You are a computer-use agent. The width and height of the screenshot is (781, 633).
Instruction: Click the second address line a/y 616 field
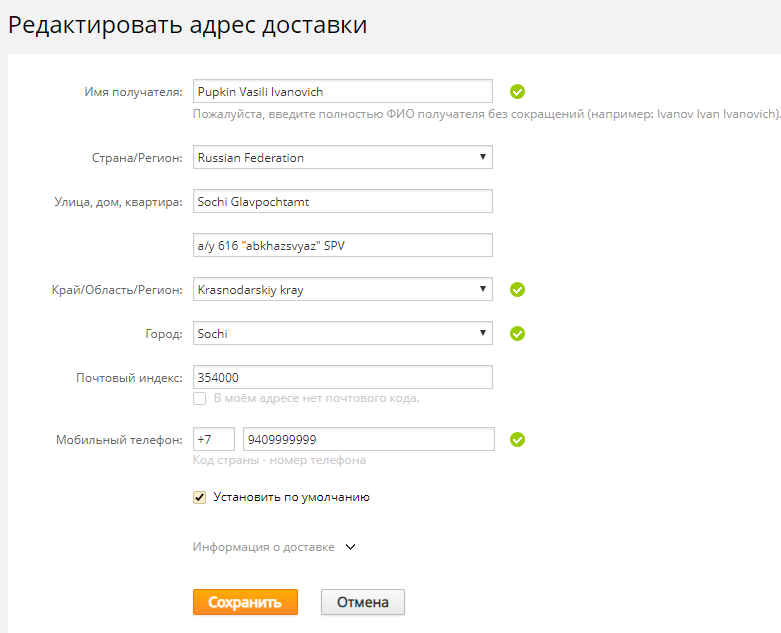[343, 245]
